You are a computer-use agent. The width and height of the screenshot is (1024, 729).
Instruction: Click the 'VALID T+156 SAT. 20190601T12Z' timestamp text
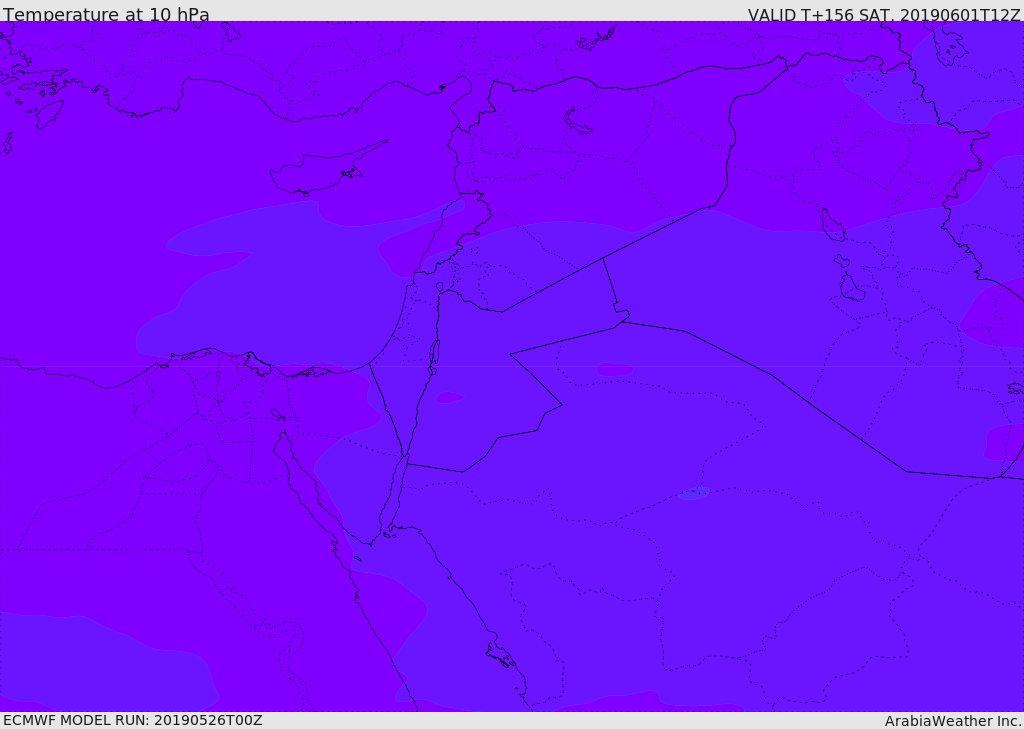pos(884,15)
